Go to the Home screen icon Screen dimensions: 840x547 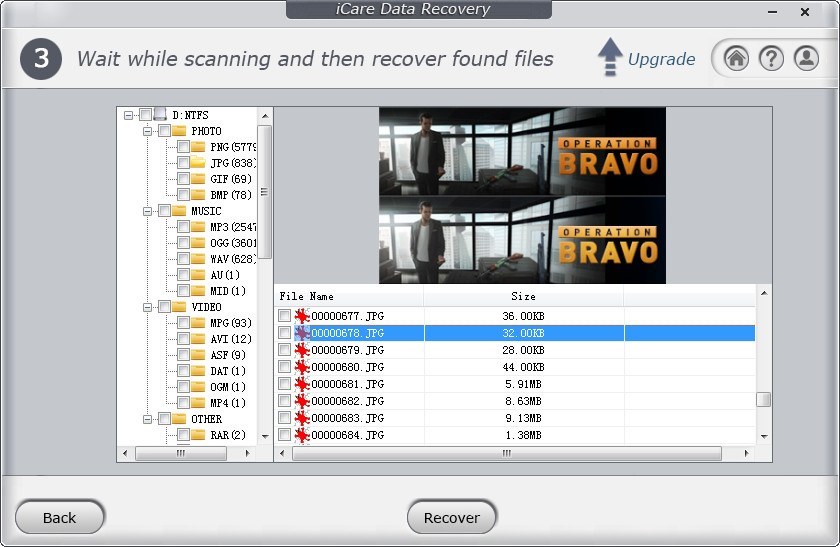736,58
